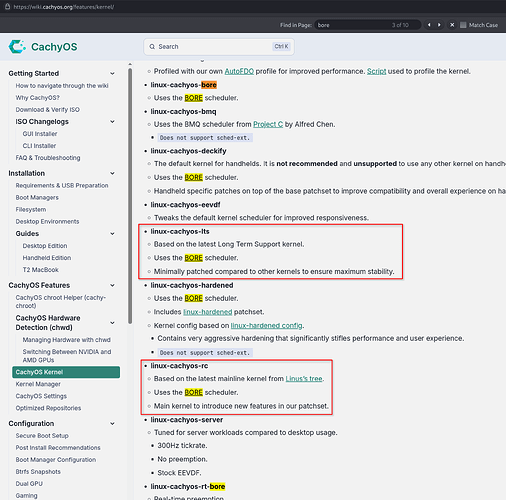Go to previous find match arrow
Viewport: 506px width, 500px height.
429,25
